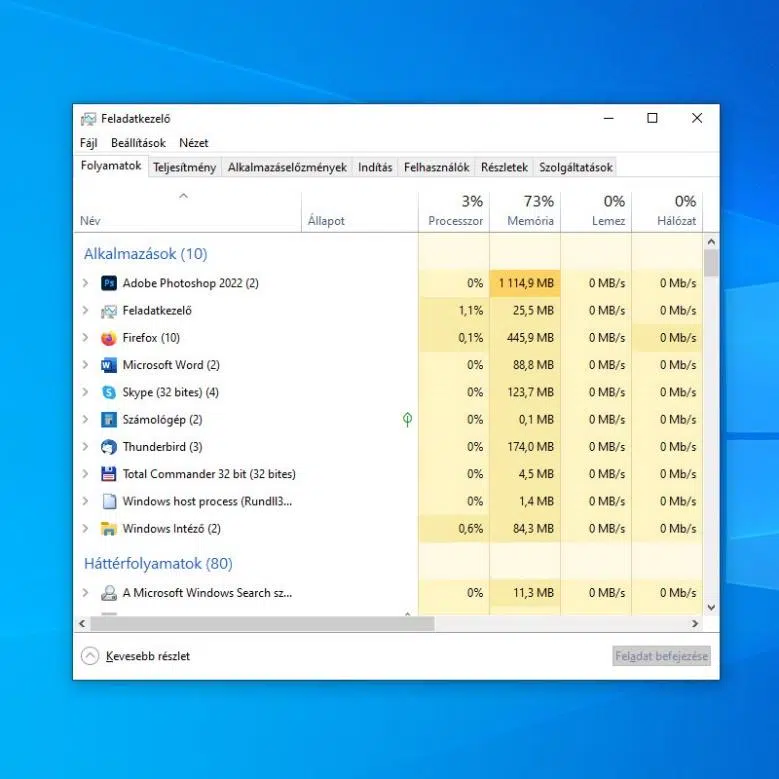Screen dimensions: 779x779
Task: Sort by the Állapot column header
Action: 360,212
